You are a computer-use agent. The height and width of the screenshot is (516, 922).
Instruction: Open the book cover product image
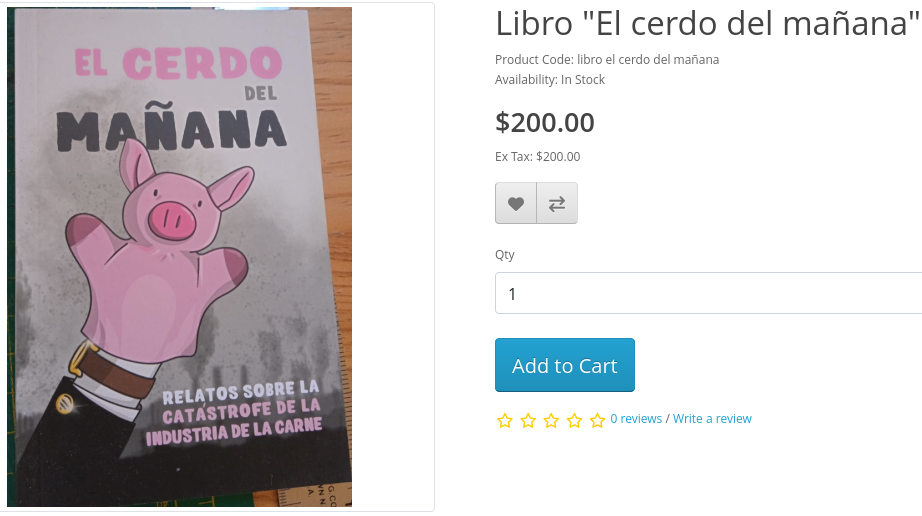[x=179, y=257]
